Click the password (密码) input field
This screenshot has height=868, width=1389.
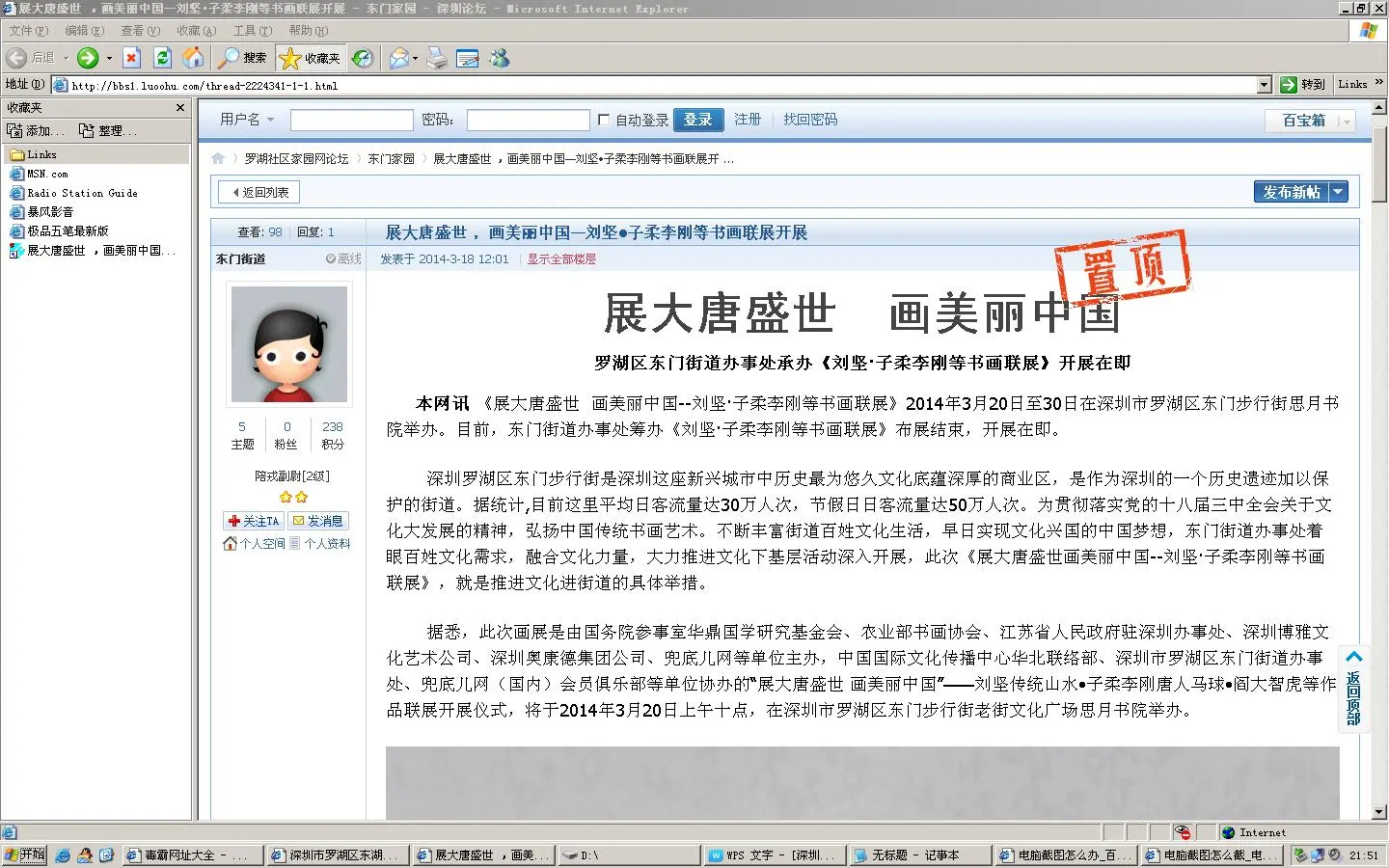[529, 120]
